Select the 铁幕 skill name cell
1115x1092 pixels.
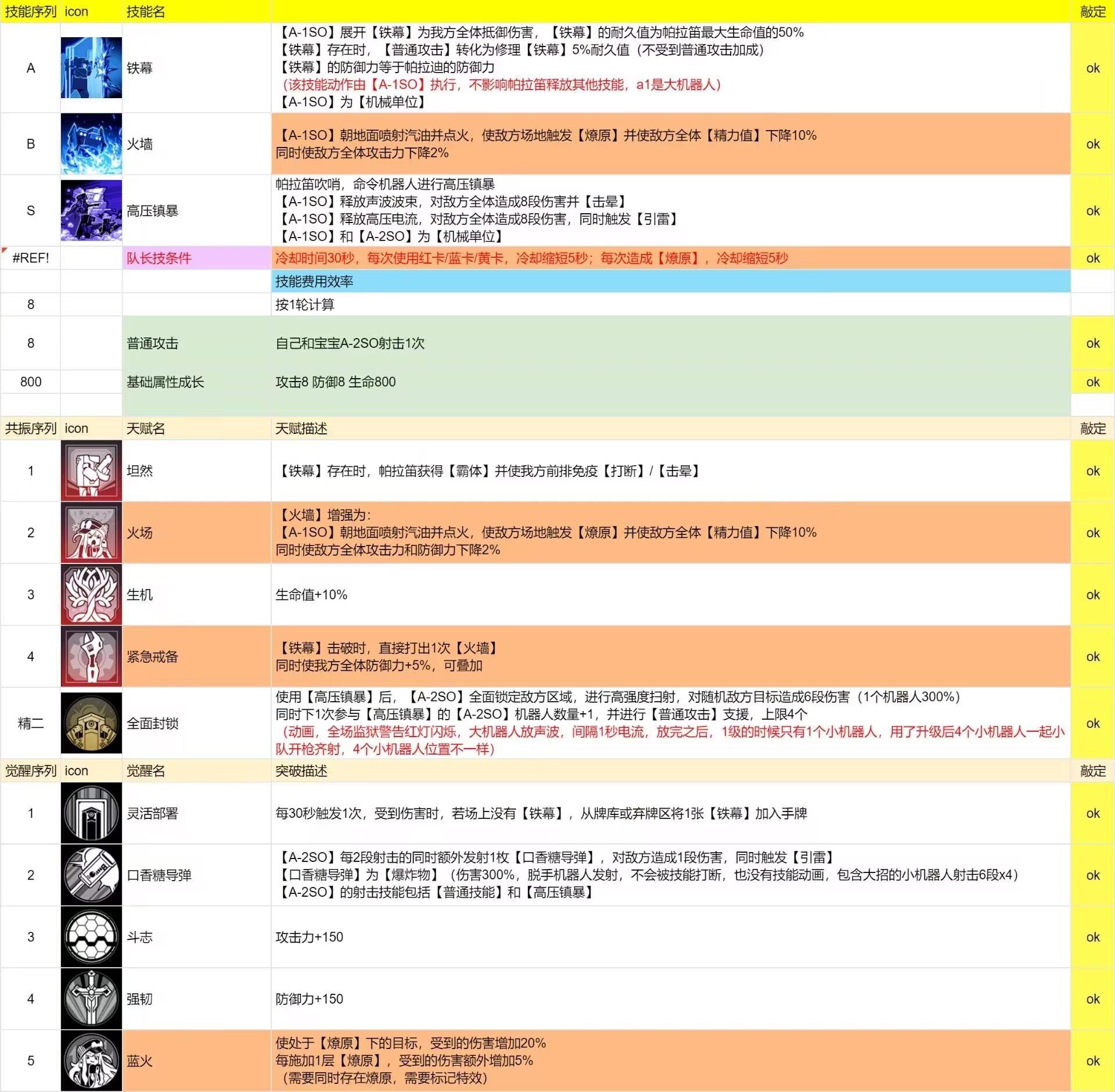(196, 68)
